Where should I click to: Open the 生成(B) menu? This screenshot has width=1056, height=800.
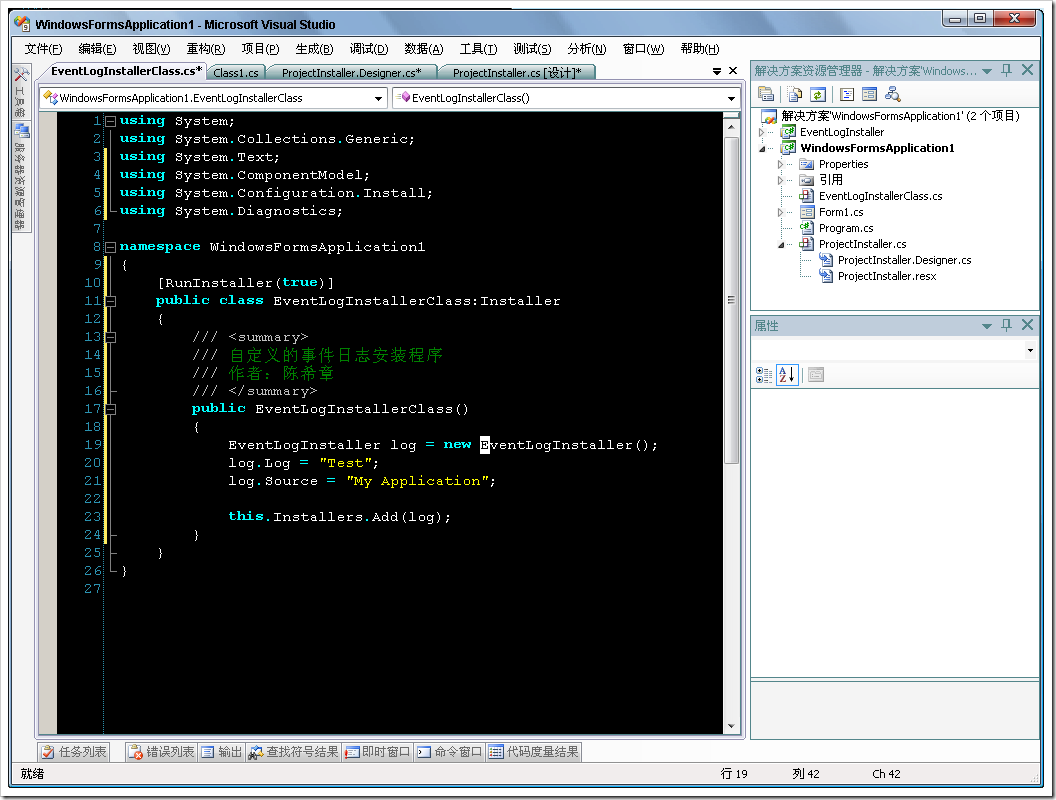pos(314,48)
